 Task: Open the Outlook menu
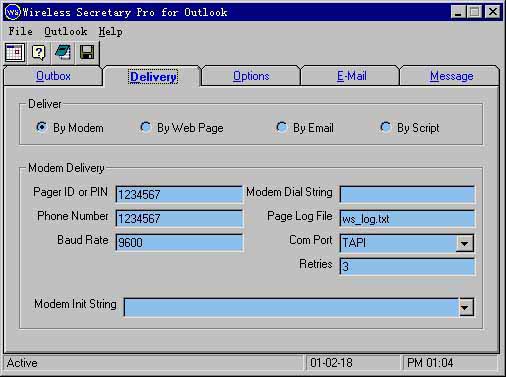tap(66, 32)
